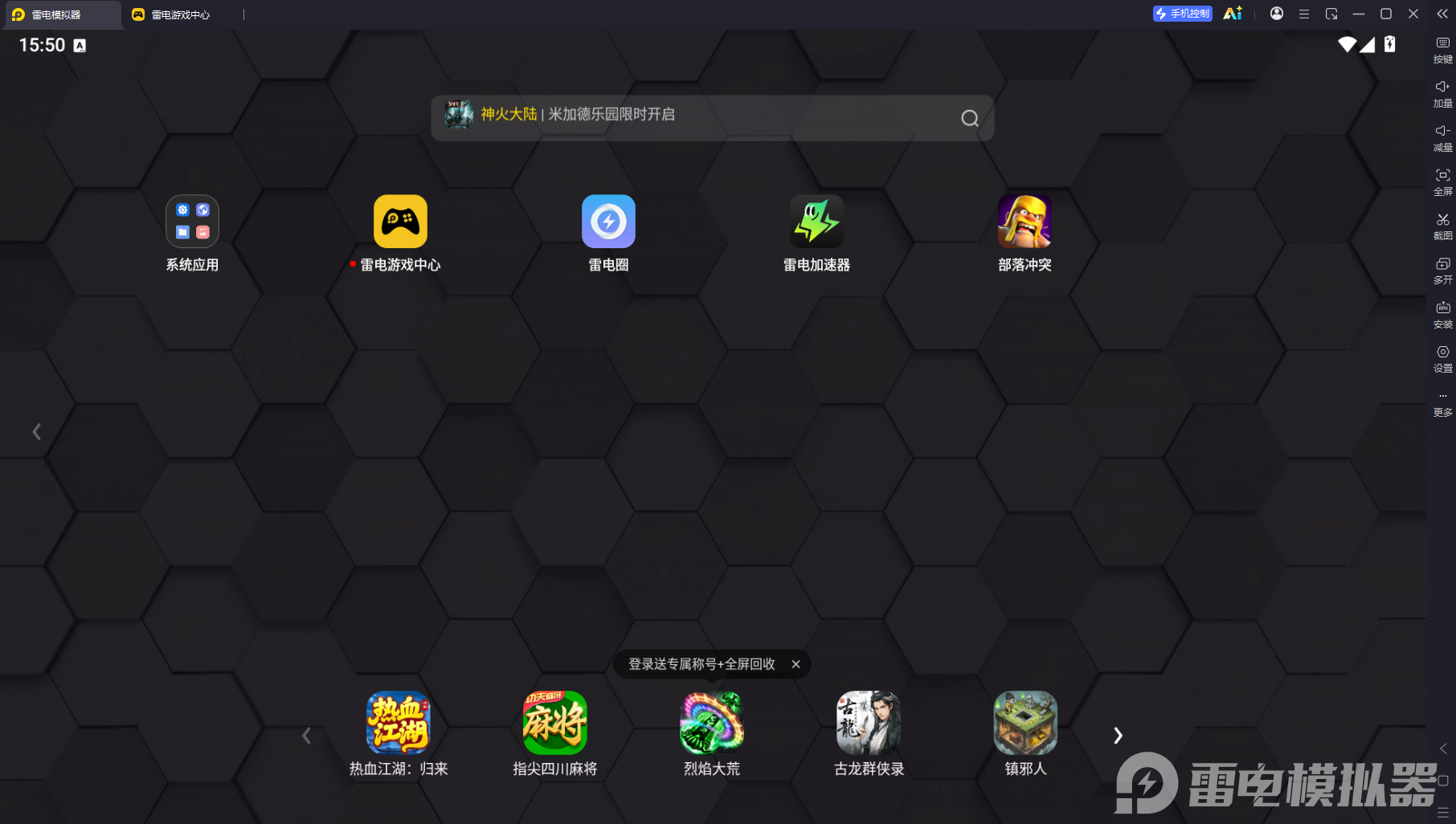The width and height of the screenshot is (1456, 824).
Task: Open the 系统应用 folder
Action: coord(192,222)
